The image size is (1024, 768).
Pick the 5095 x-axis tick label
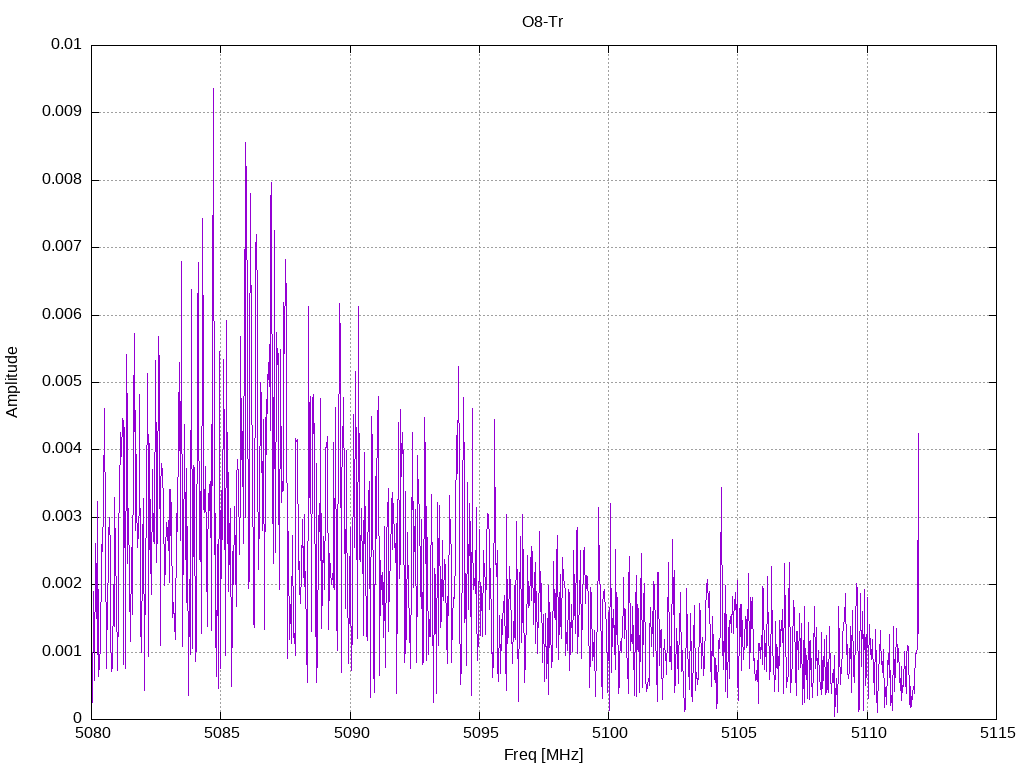tap(479, 733)
